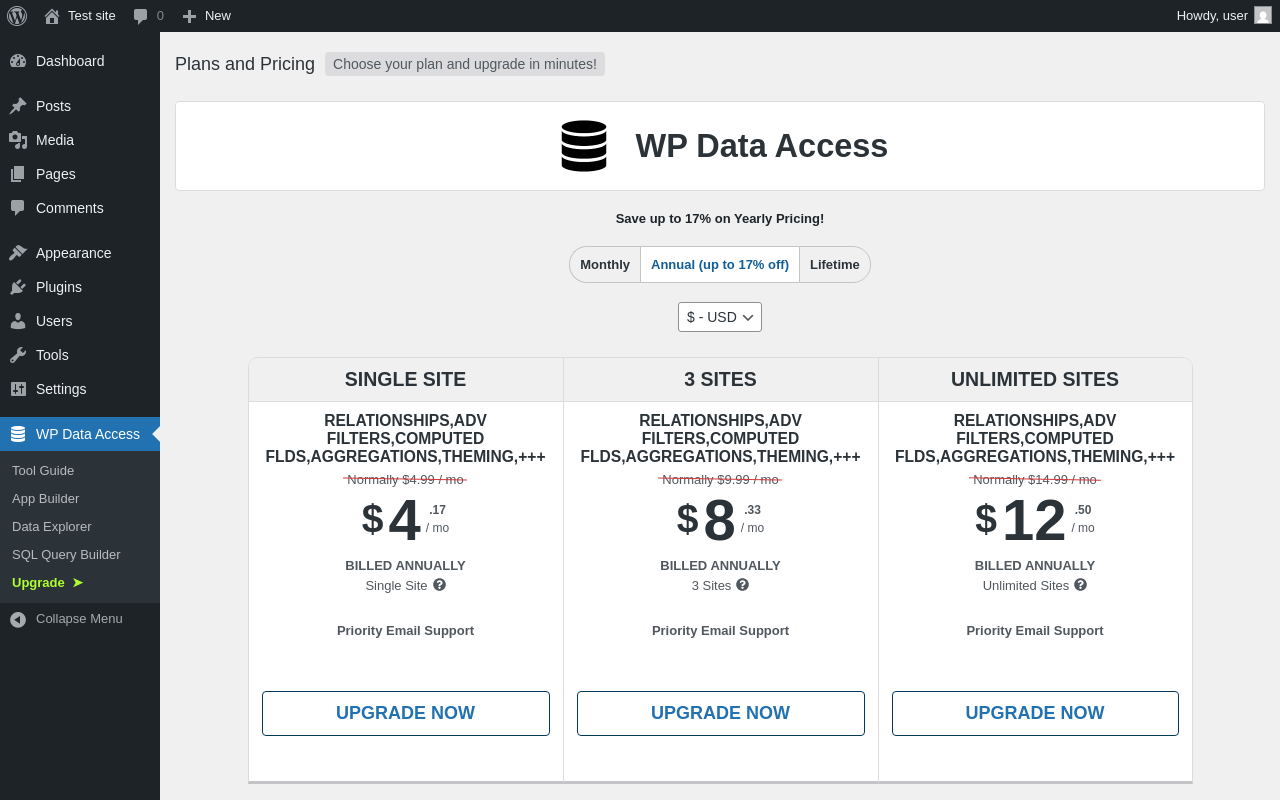Click the Plugins plug icon

(18, 287)
